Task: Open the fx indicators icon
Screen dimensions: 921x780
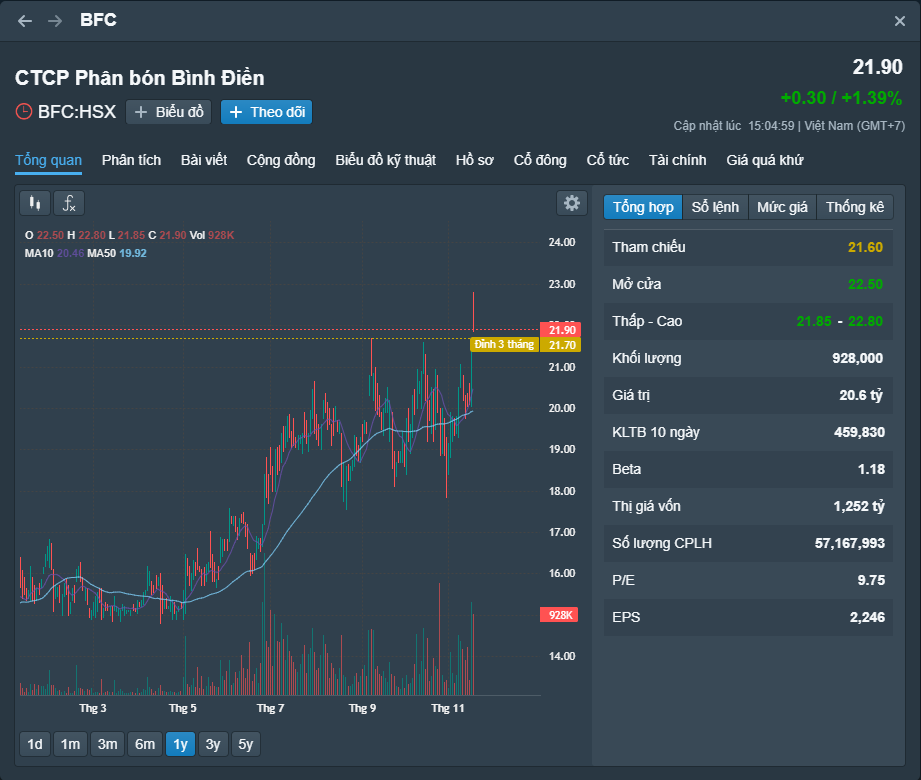Action: (x=69, y=203)
